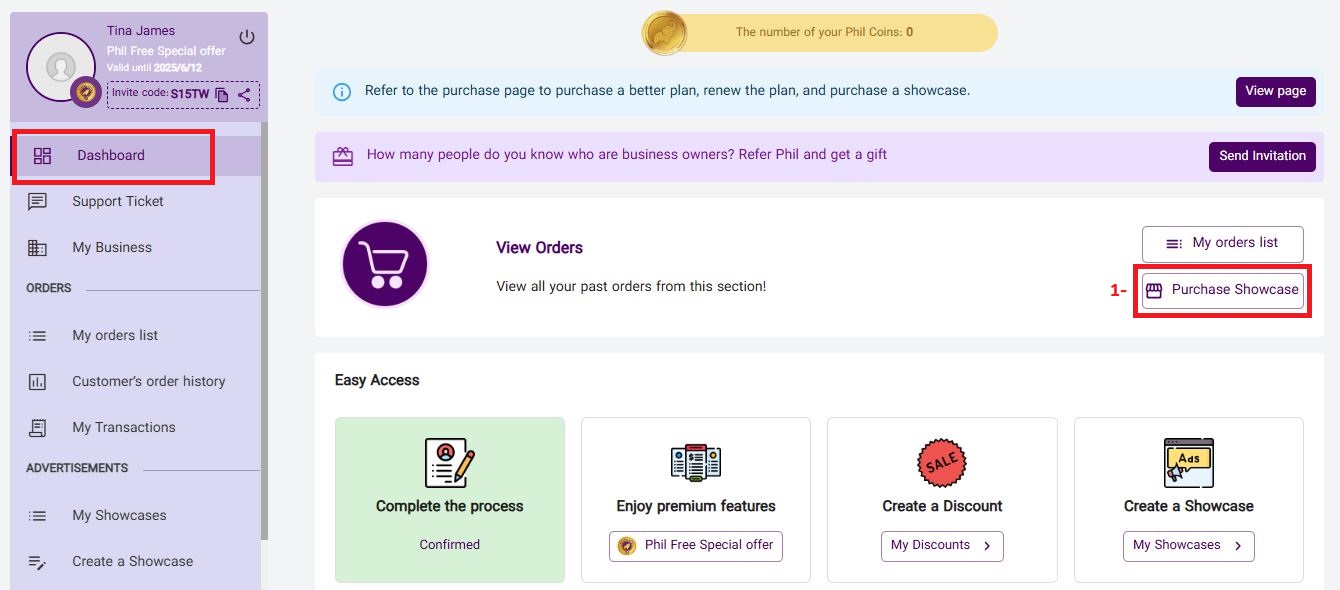The image size is (1340, 590).
Task: Click the Purchase Showcase button
Action: coord(1223,290)
